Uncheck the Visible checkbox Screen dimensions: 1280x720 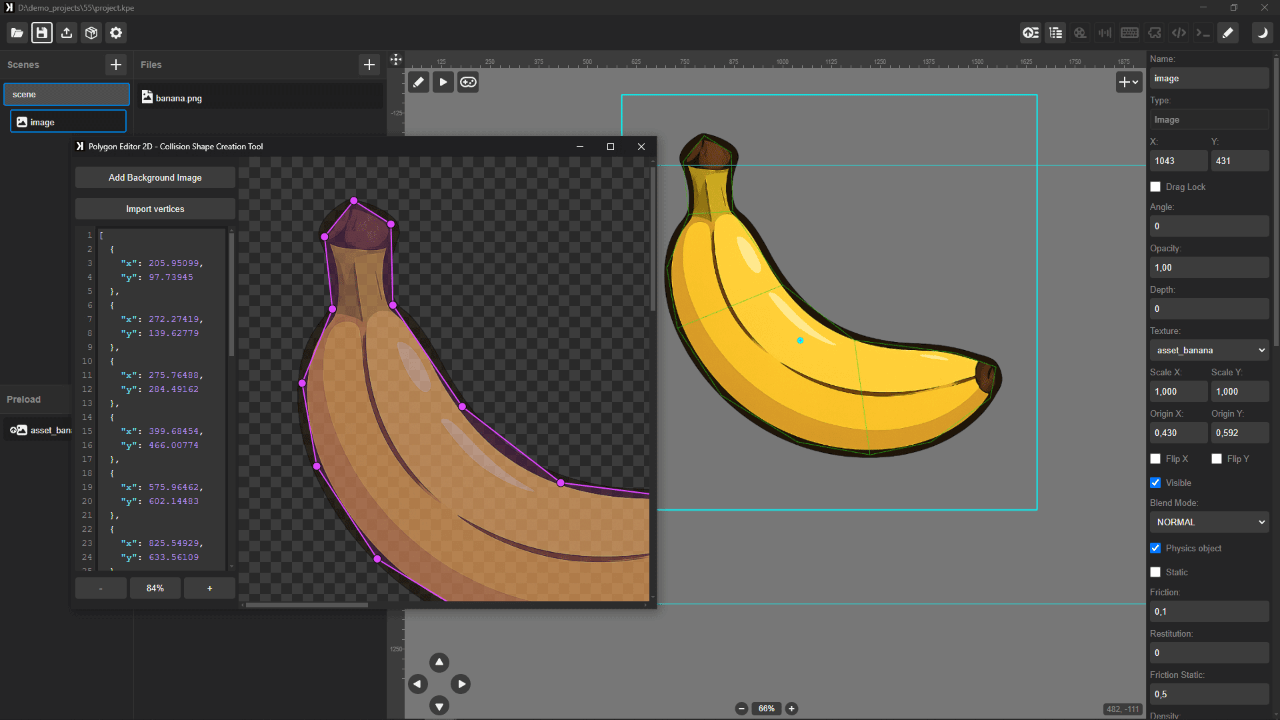pyautogui.click(x=1156, y=483)
